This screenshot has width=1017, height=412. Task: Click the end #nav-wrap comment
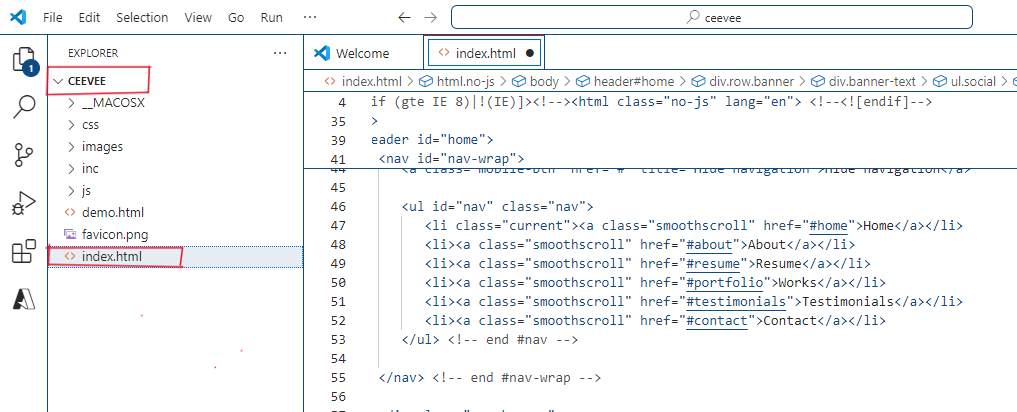tap(517, 377)
